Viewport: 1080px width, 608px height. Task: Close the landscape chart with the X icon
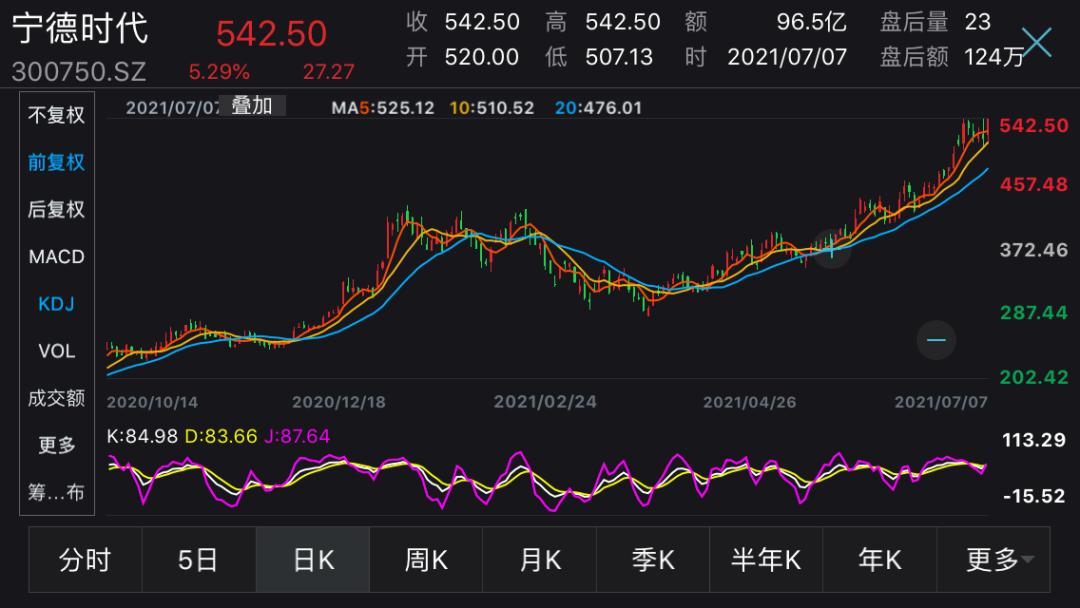pos(1037,43)
